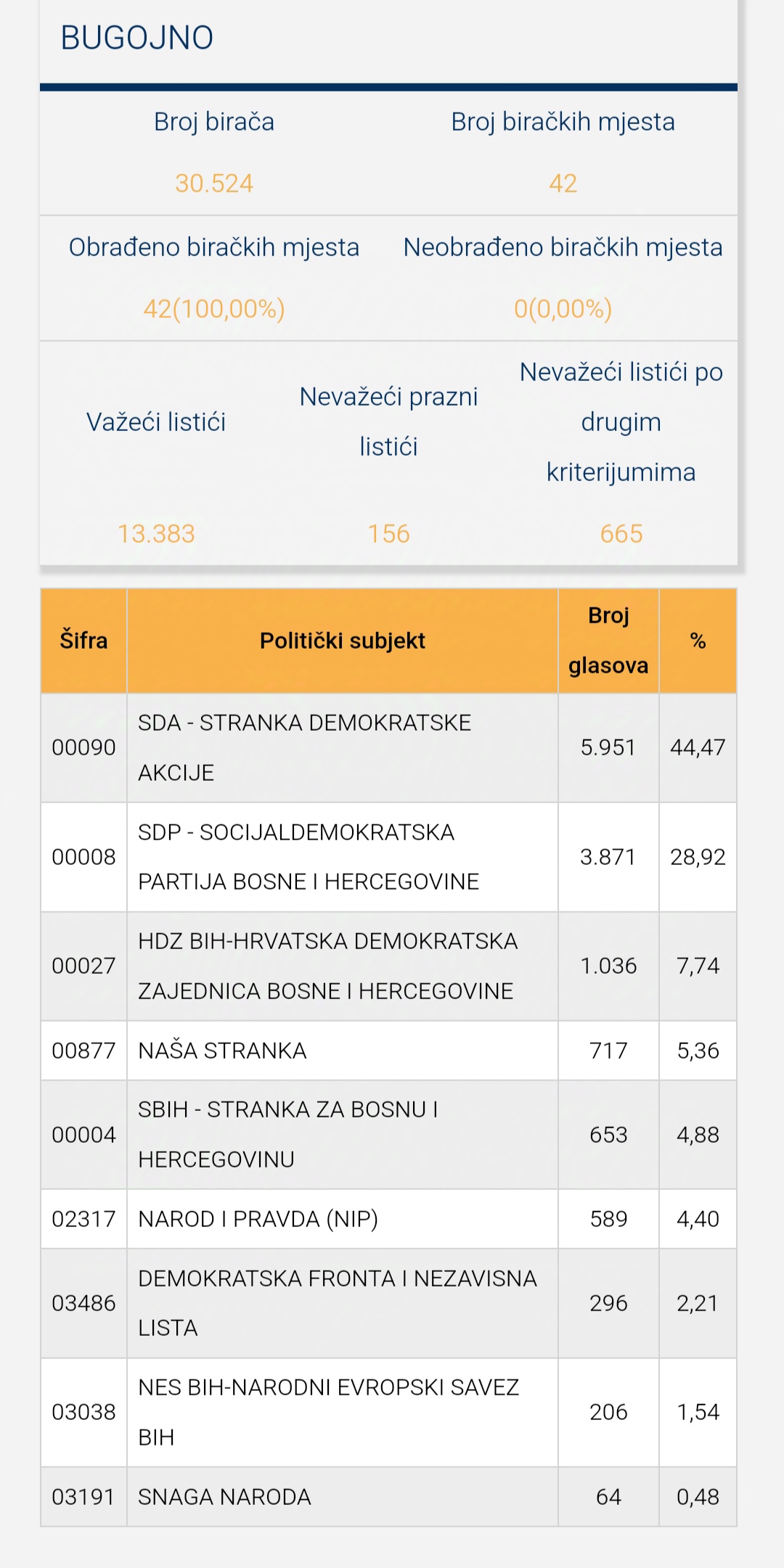The image size is (784, 1568).
Task: Click the Važeći listići count 13.383
Action: [156, 534]
